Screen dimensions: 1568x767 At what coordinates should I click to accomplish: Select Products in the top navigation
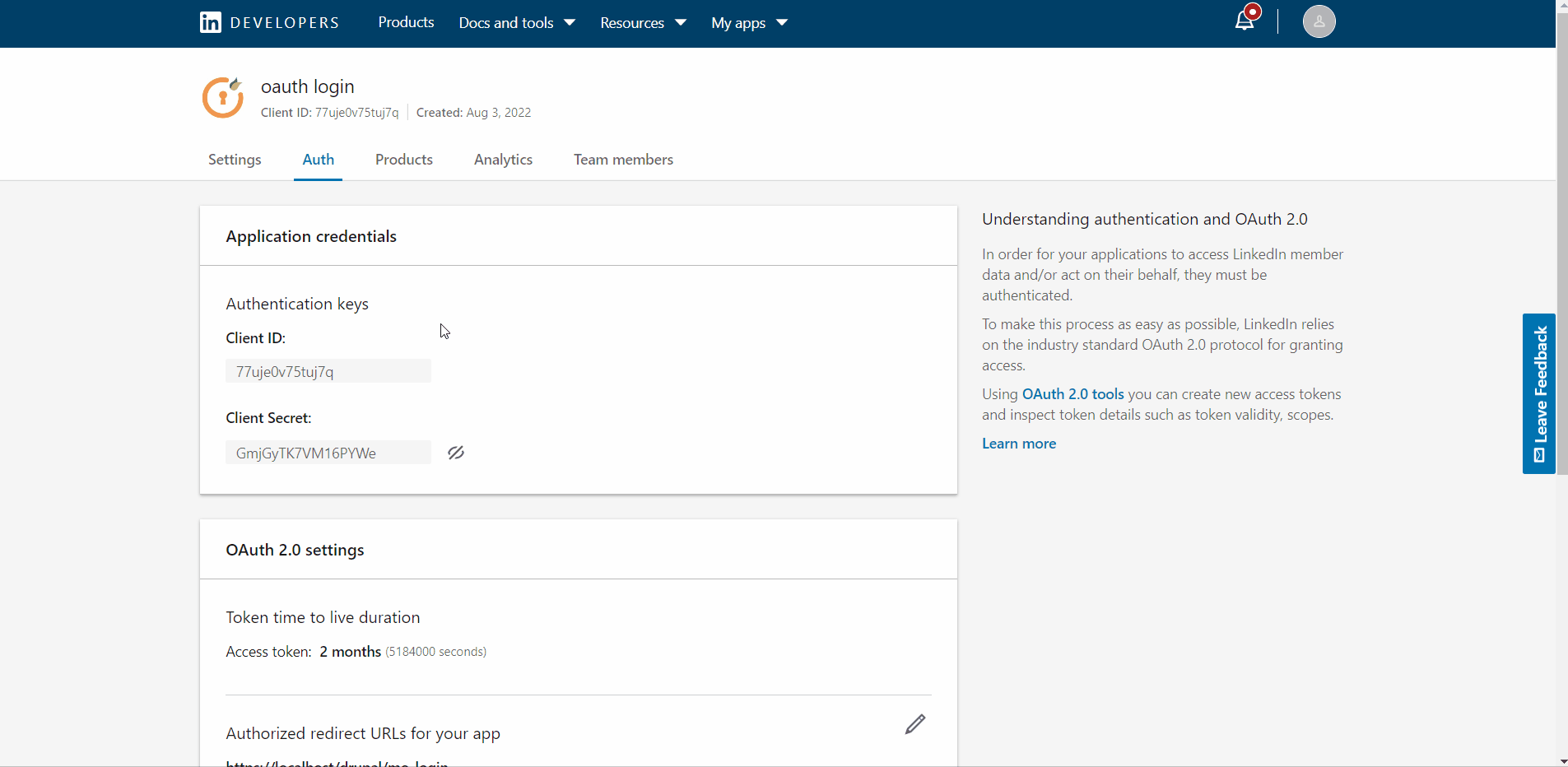tap(406, 22)
